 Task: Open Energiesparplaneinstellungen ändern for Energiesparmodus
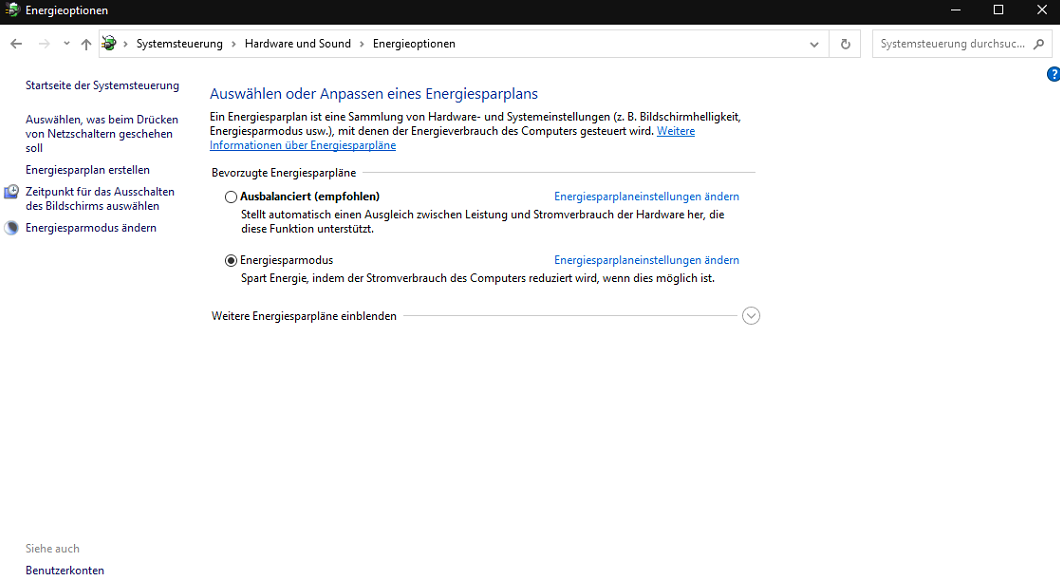tap(646, 259)
